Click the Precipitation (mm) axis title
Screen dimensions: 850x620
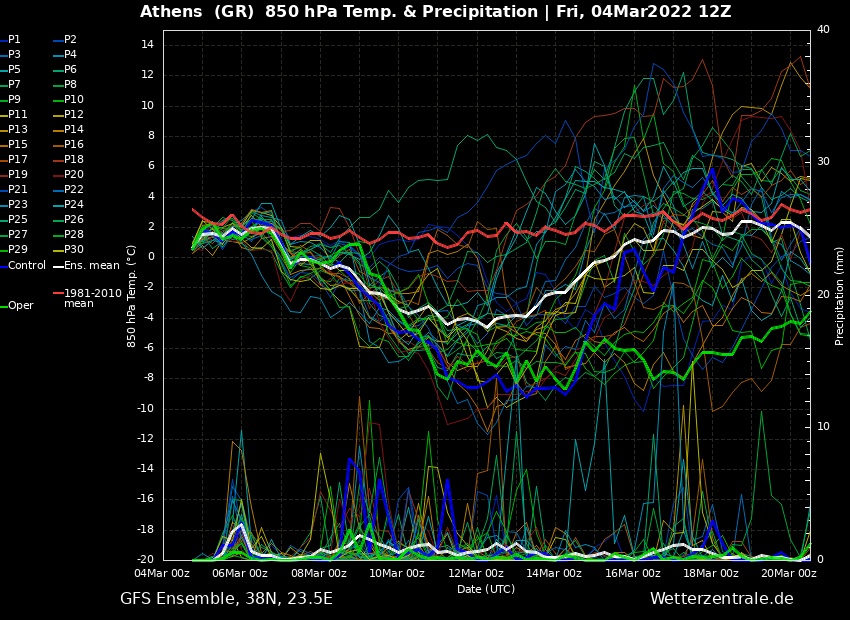pos(839,296)
